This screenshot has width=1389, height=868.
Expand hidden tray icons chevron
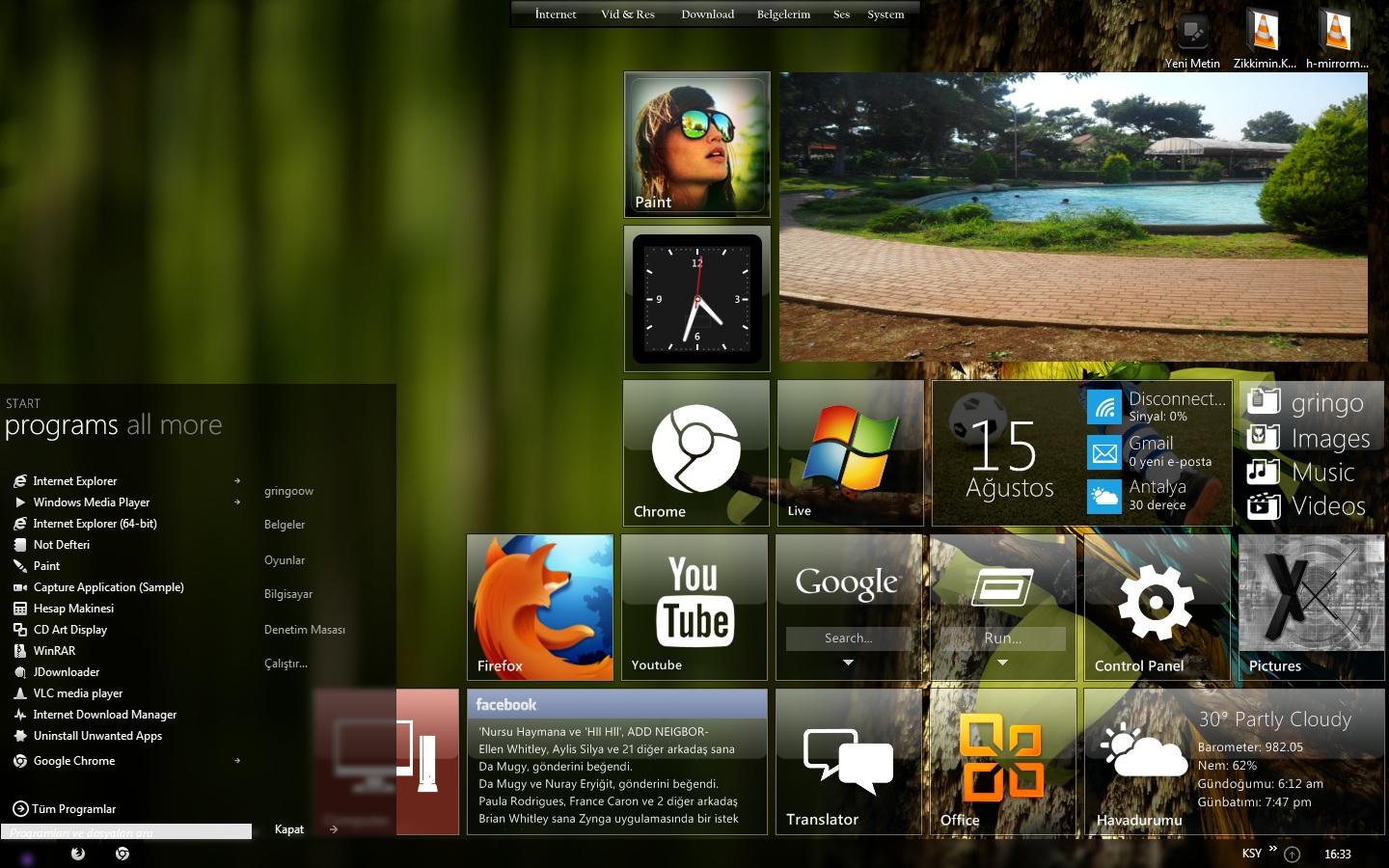point(1273,850)
